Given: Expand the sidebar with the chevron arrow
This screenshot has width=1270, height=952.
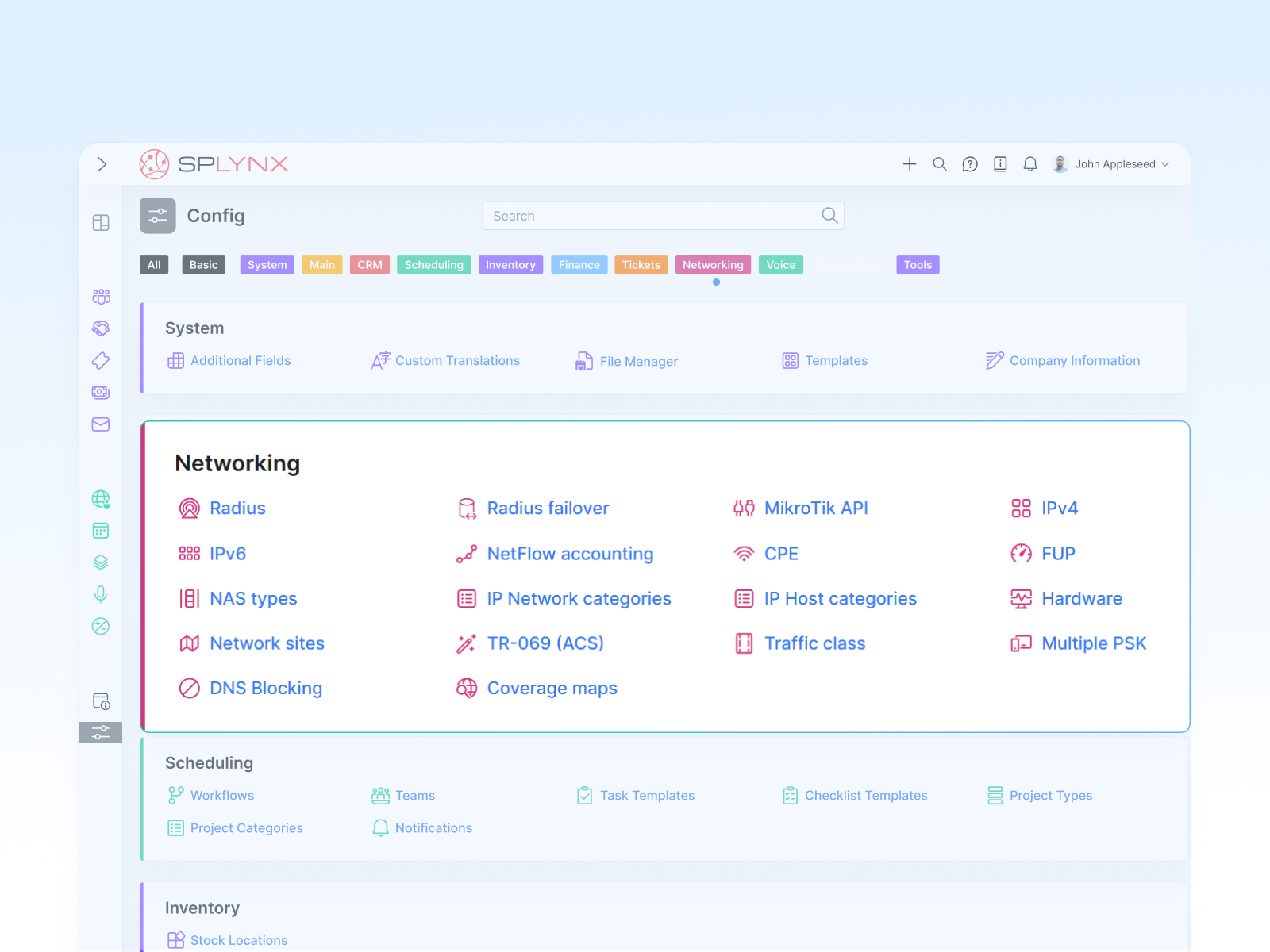Looking at the screenshot, I should click(x=102, y=164).
